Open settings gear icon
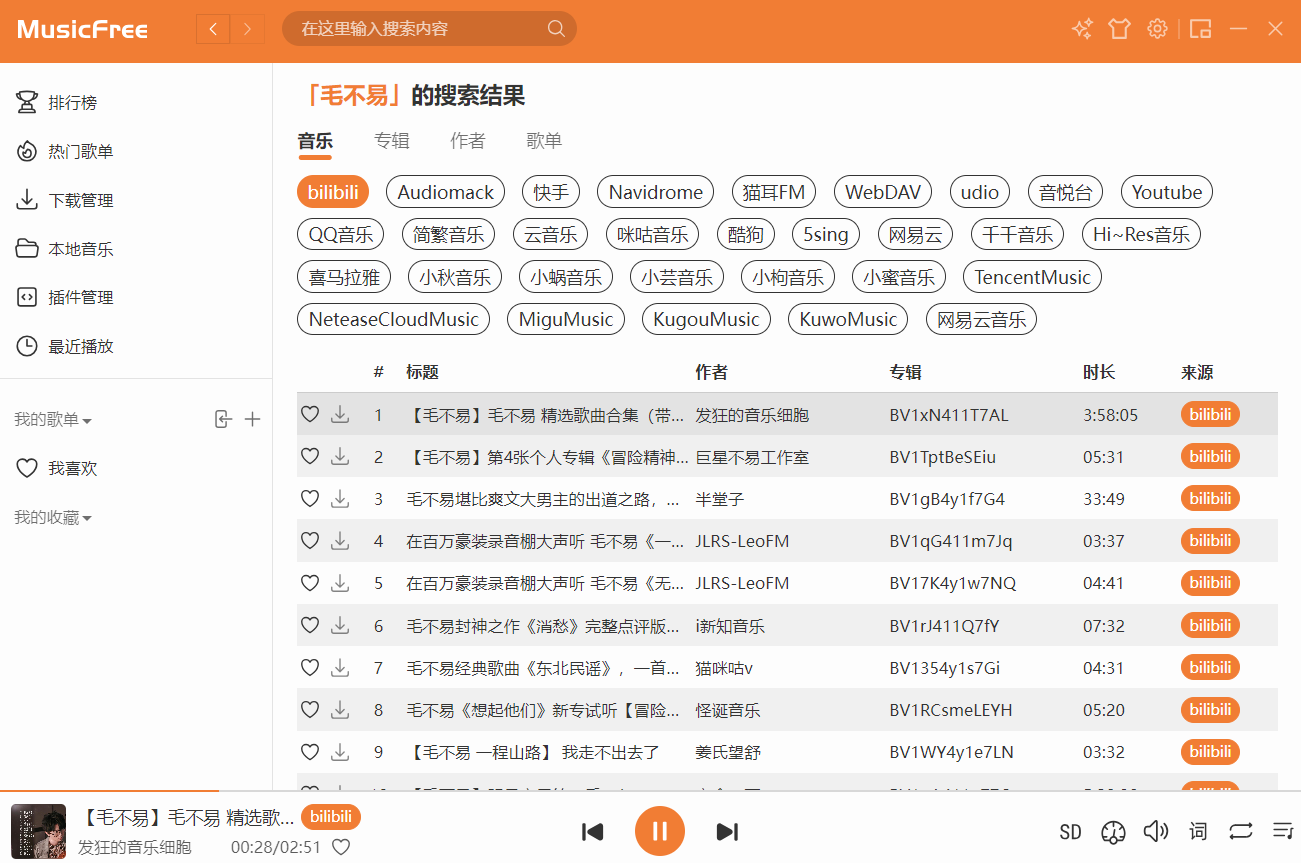The height and width of the screenshot is (863, 1301). (x=1157, y=29)
